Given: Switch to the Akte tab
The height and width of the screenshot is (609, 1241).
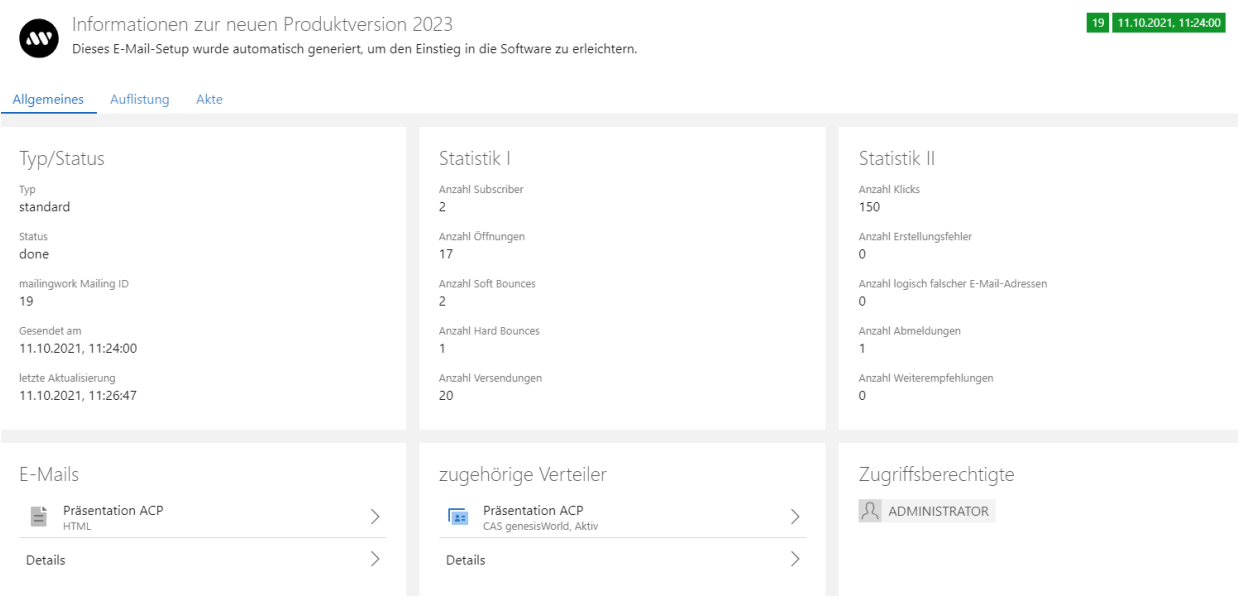Looking at the screenshot, I should 209,99.
